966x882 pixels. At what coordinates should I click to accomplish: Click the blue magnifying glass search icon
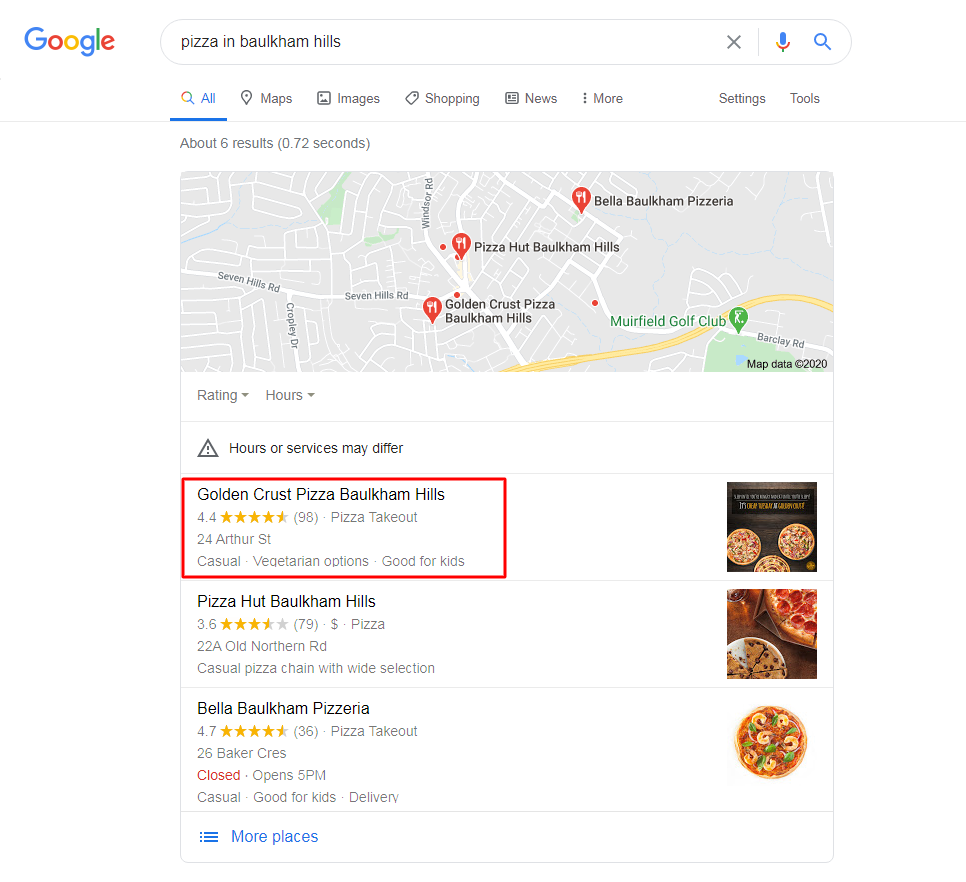(x=822, y=42)
